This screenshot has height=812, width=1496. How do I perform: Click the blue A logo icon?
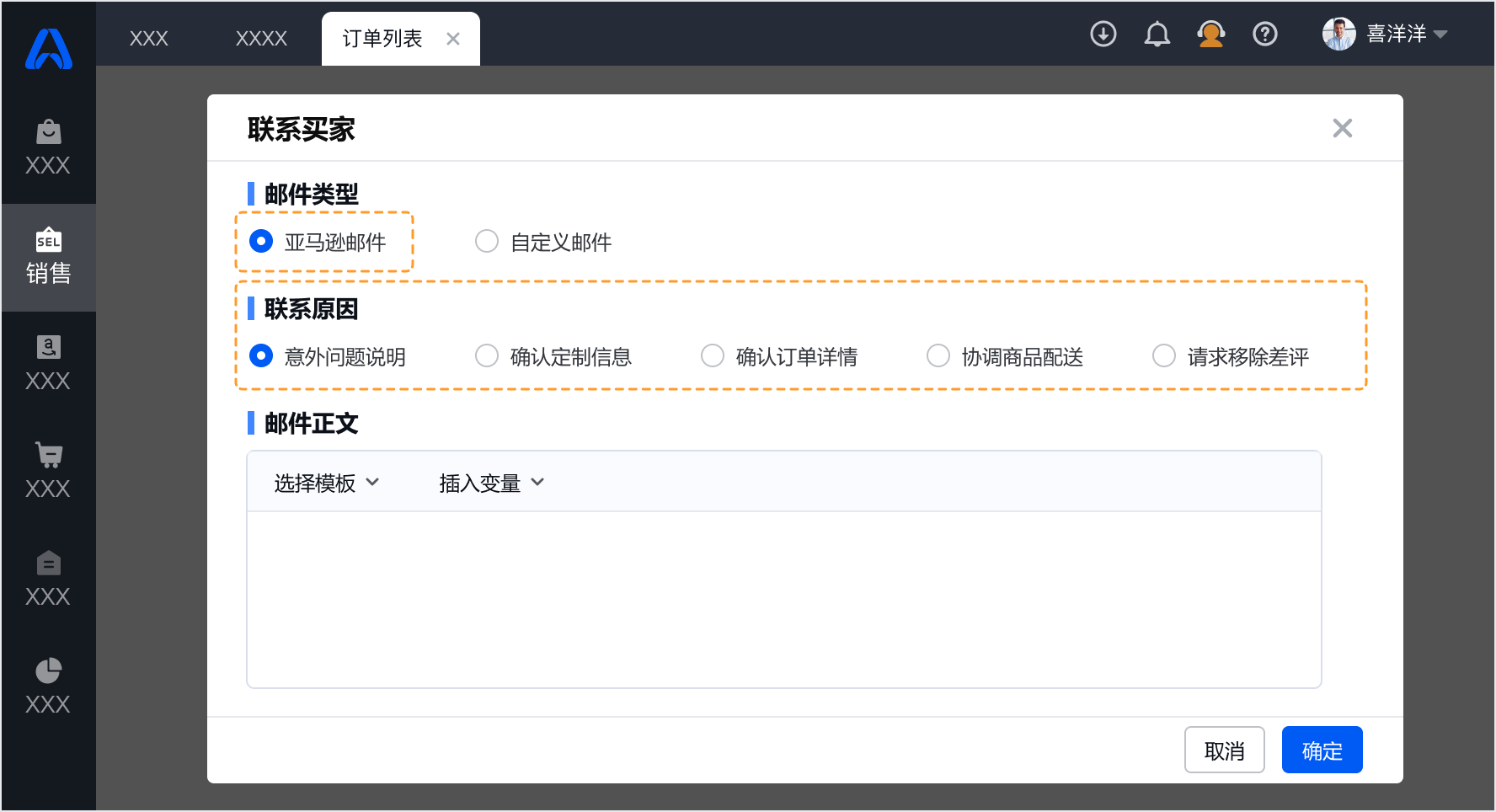[49, 49]
